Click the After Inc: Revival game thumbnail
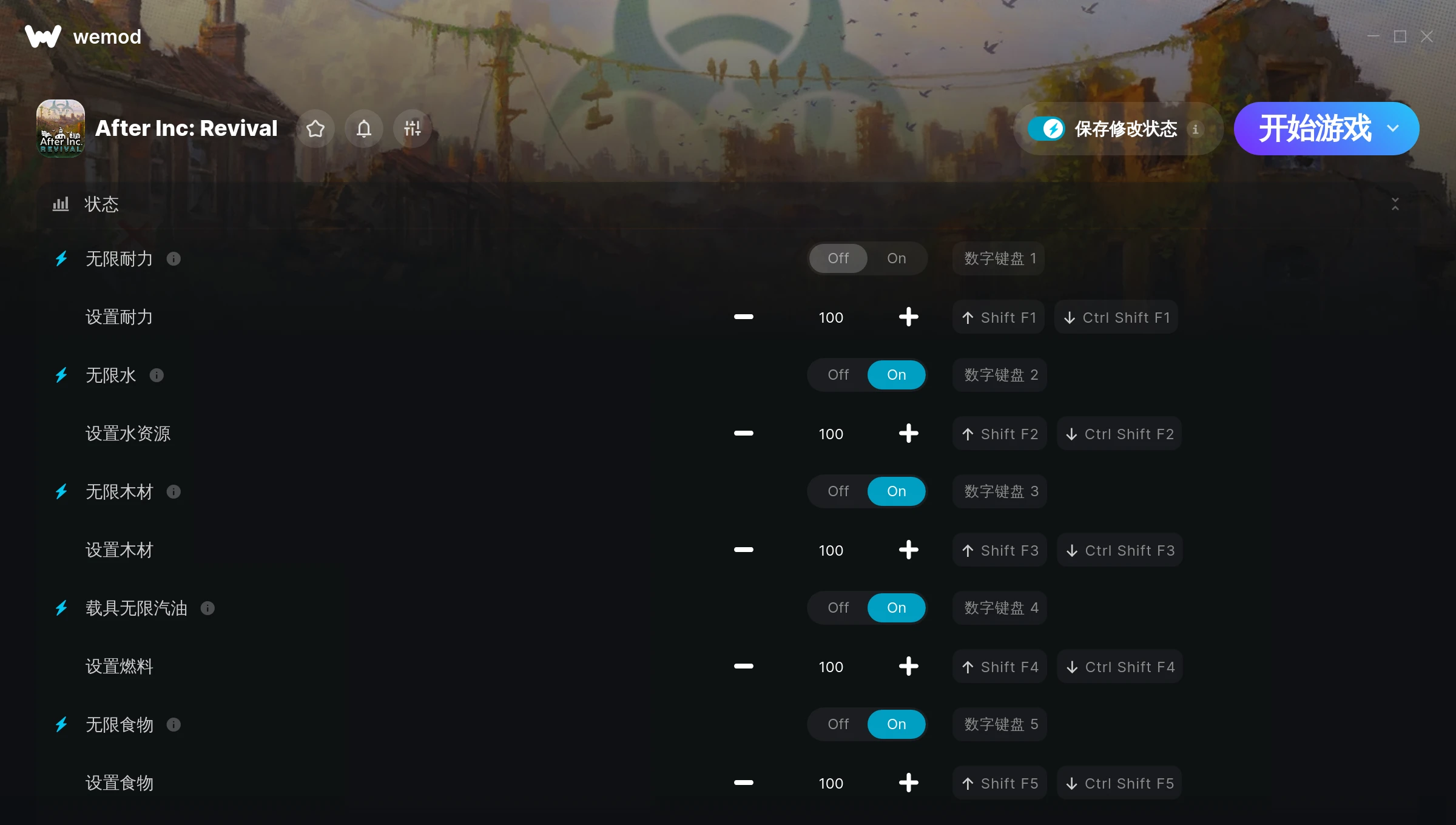1456x825 pixels. point(61,129)
